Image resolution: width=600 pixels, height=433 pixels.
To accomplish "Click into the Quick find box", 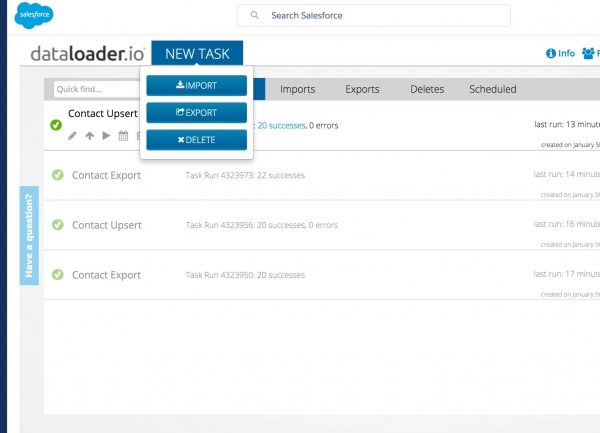I will coord(98,89).
